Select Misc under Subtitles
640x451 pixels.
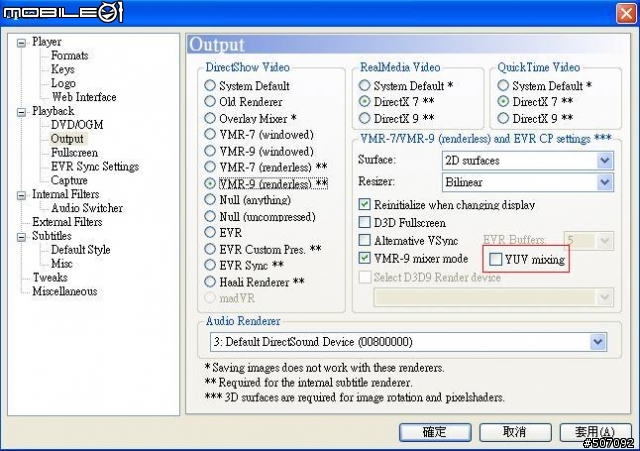coord(62,264)
